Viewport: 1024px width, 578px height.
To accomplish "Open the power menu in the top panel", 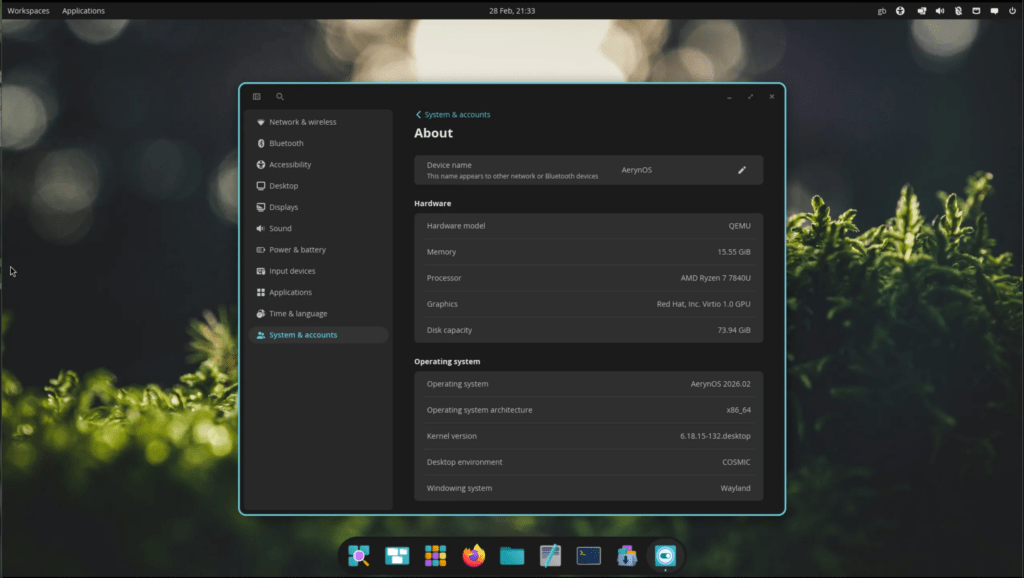I will [x=1013, y=10].
